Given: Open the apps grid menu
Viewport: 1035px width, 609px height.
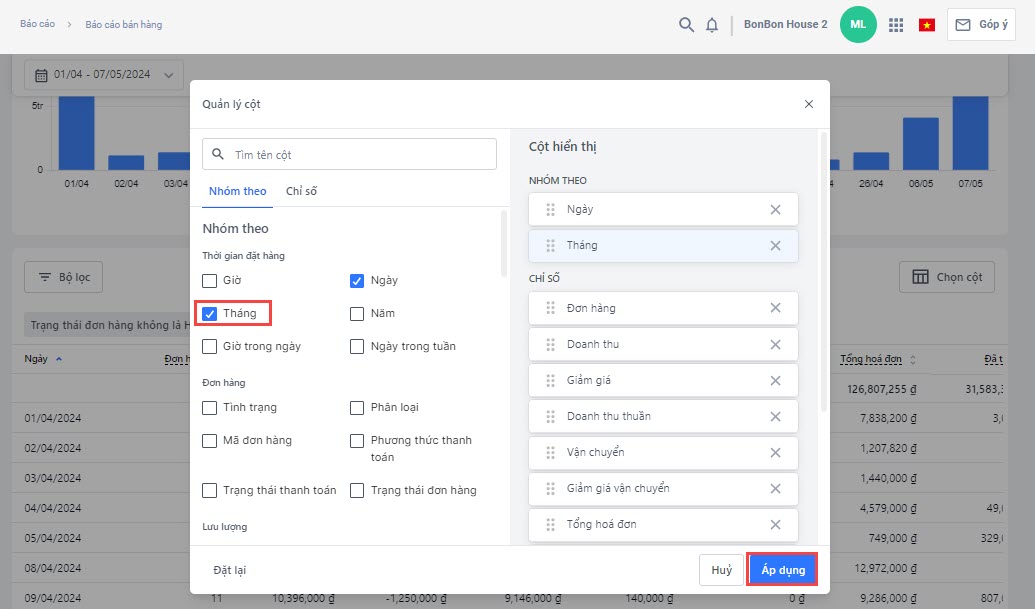Looking at the screenshot, I should tap(896, 25).
